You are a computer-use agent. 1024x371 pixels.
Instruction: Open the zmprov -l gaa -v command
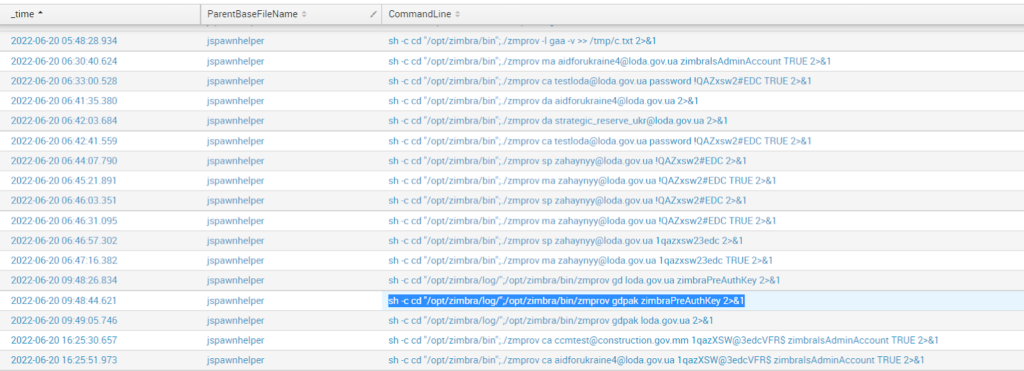coord(522,40)
